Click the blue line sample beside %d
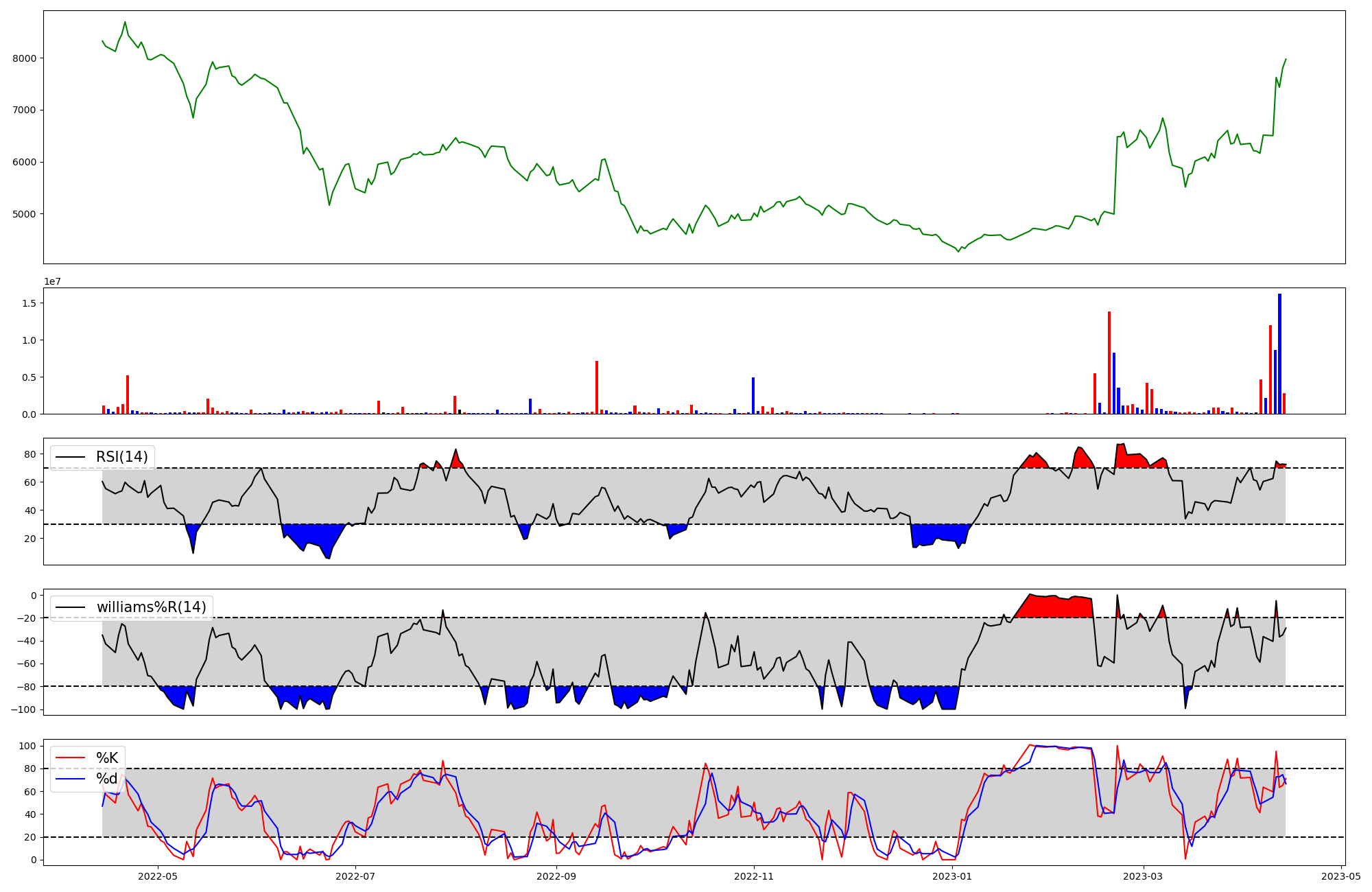The image size is (1372, 892). click(x=70, y=779)
